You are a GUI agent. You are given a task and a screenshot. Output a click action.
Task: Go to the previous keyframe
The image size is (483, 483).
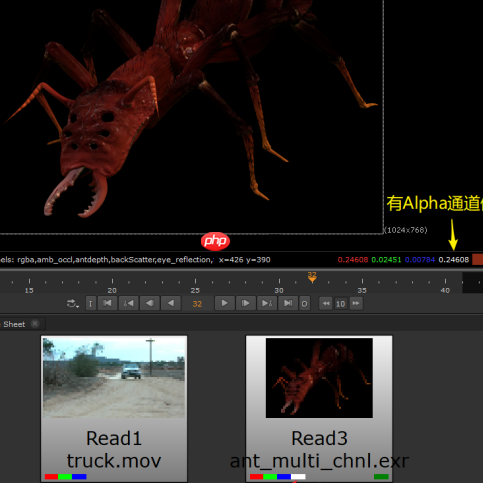[128, 303]
